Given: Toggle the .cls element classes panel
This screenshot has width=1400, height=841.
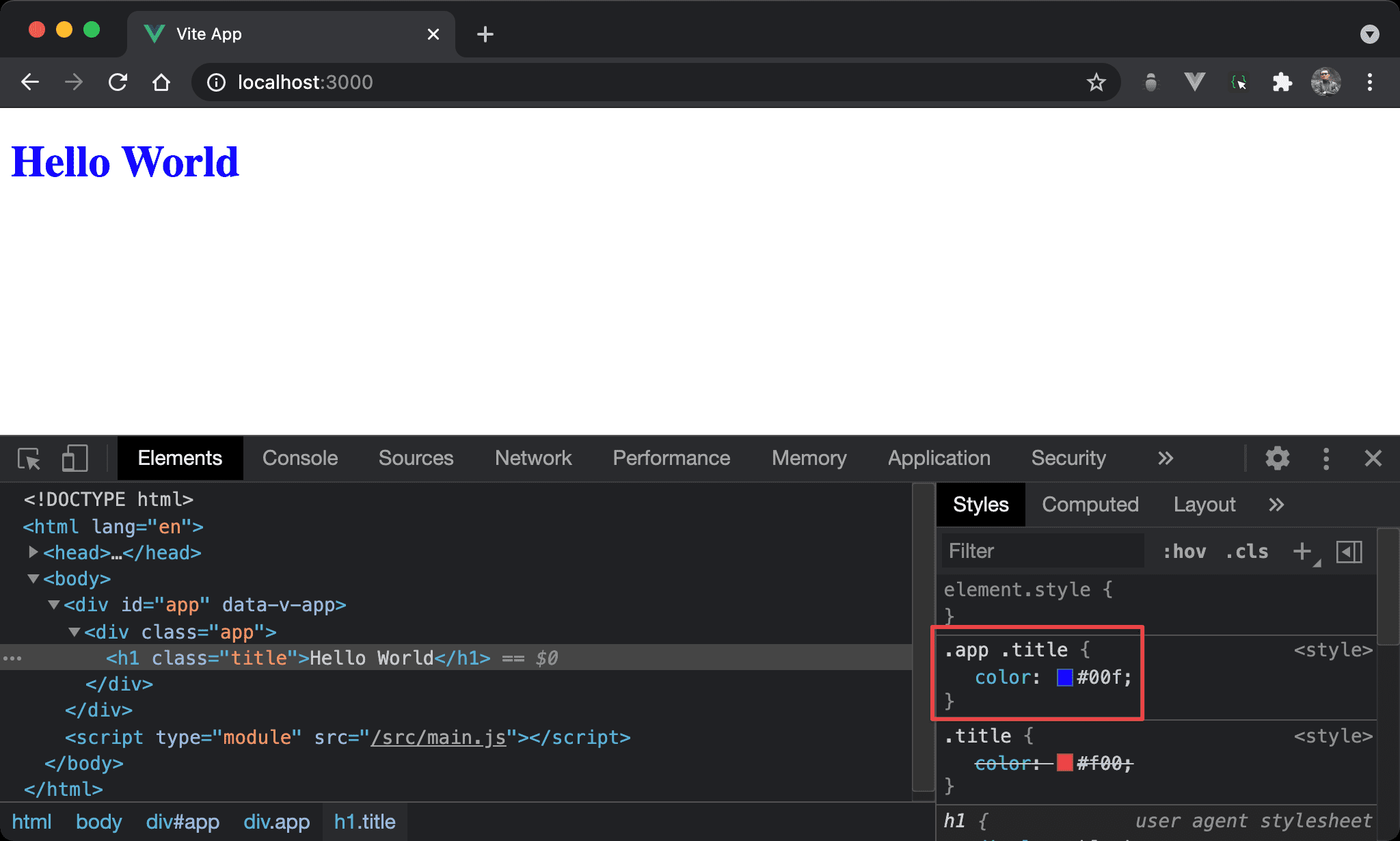Looking at the screenshot, I should tap(1247, 551).
